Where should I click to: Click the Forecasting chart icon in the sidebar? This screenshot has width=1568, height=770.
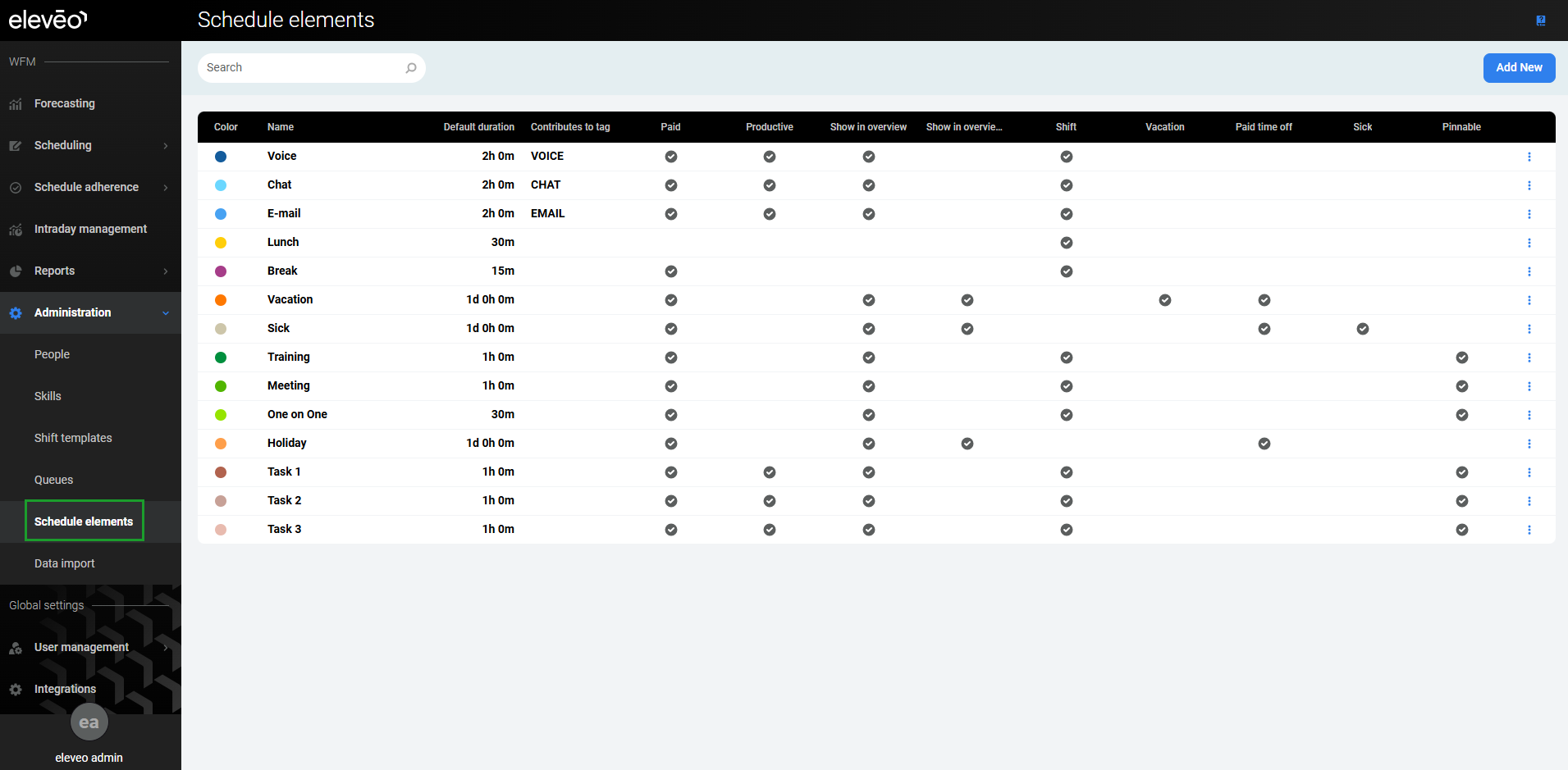pyautogui.click(x=16, y=104)
